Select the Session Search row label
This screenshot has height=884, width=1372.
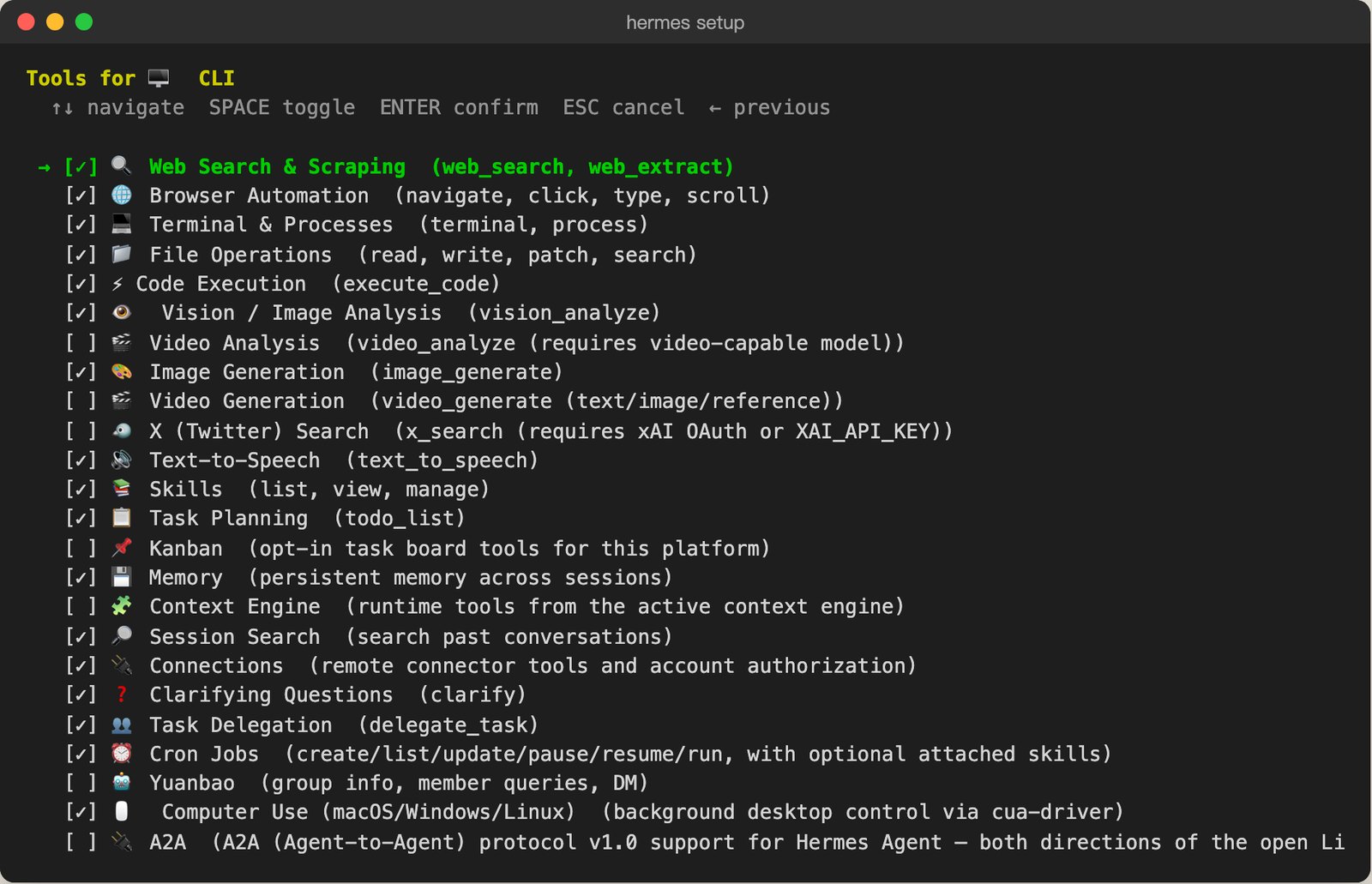(234, 637)
